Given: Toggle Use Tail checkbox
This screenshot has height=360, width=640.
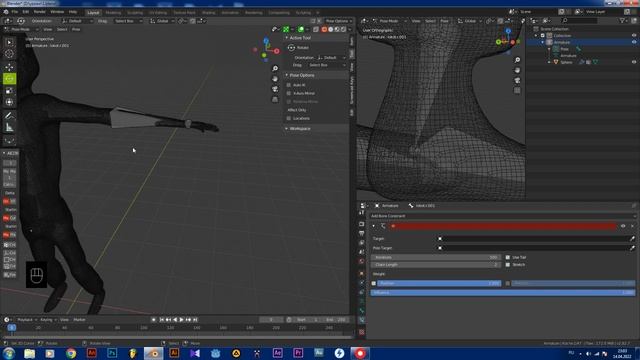Looking at the screenshot, I should click(508, 258).
